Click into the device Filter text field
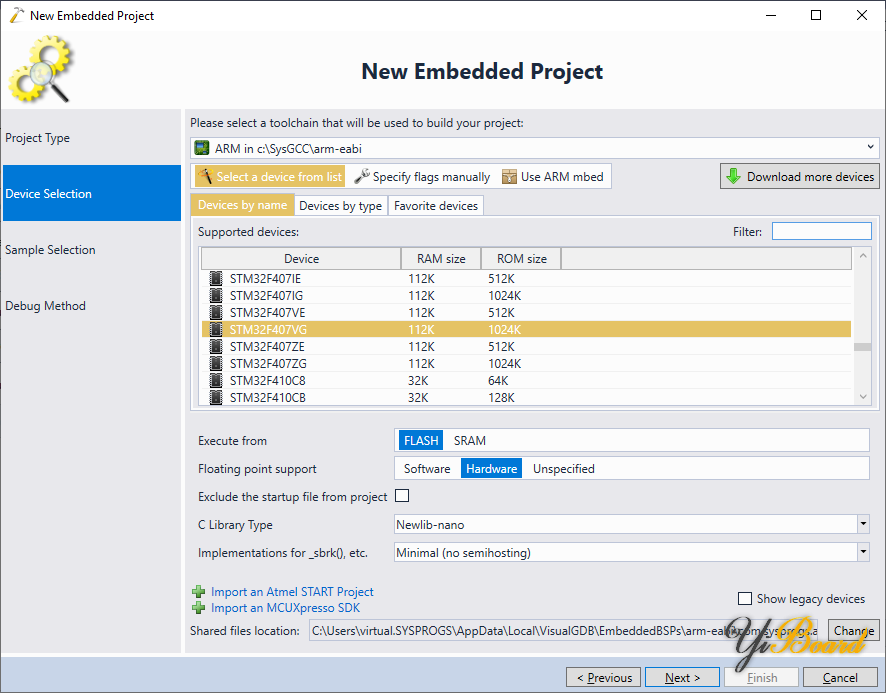Viewport: 886px width, 693px height. pyautogui.click(x=820, y=232)
